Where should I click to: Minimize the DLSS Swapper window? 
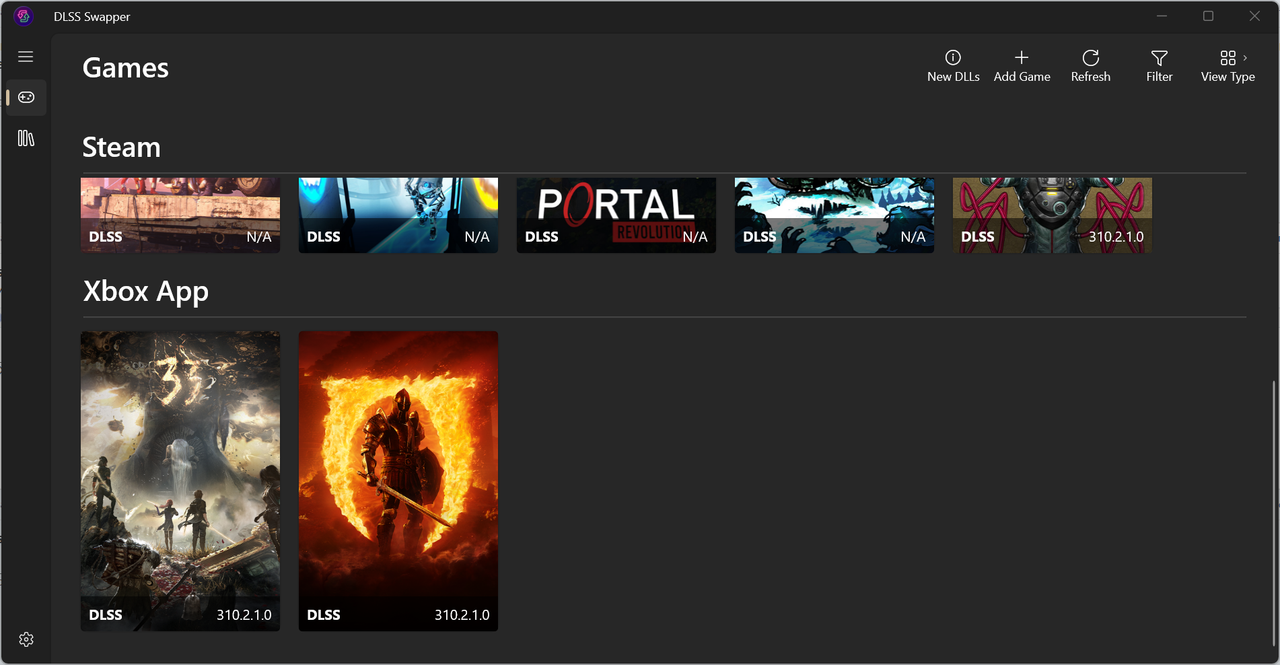click(1162, 16)
